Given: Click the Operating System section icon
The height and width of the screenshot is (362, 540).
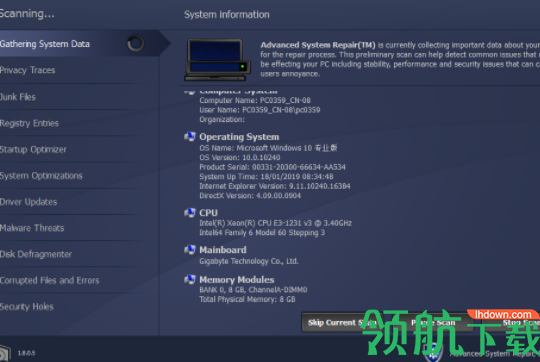Looking at the screenshot, I should coord(190,137).
